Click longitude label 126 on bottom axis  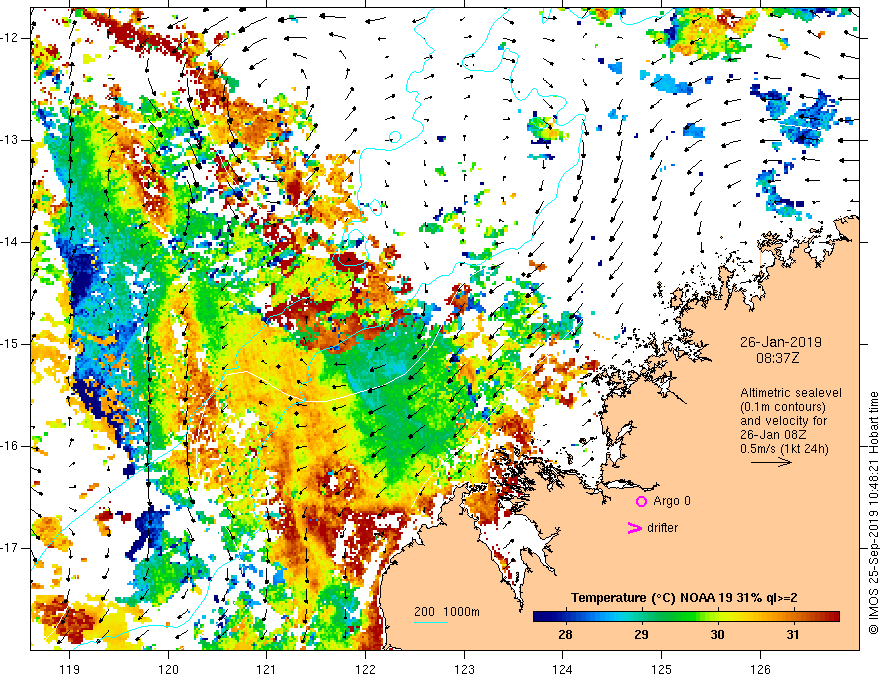[760, 669]
